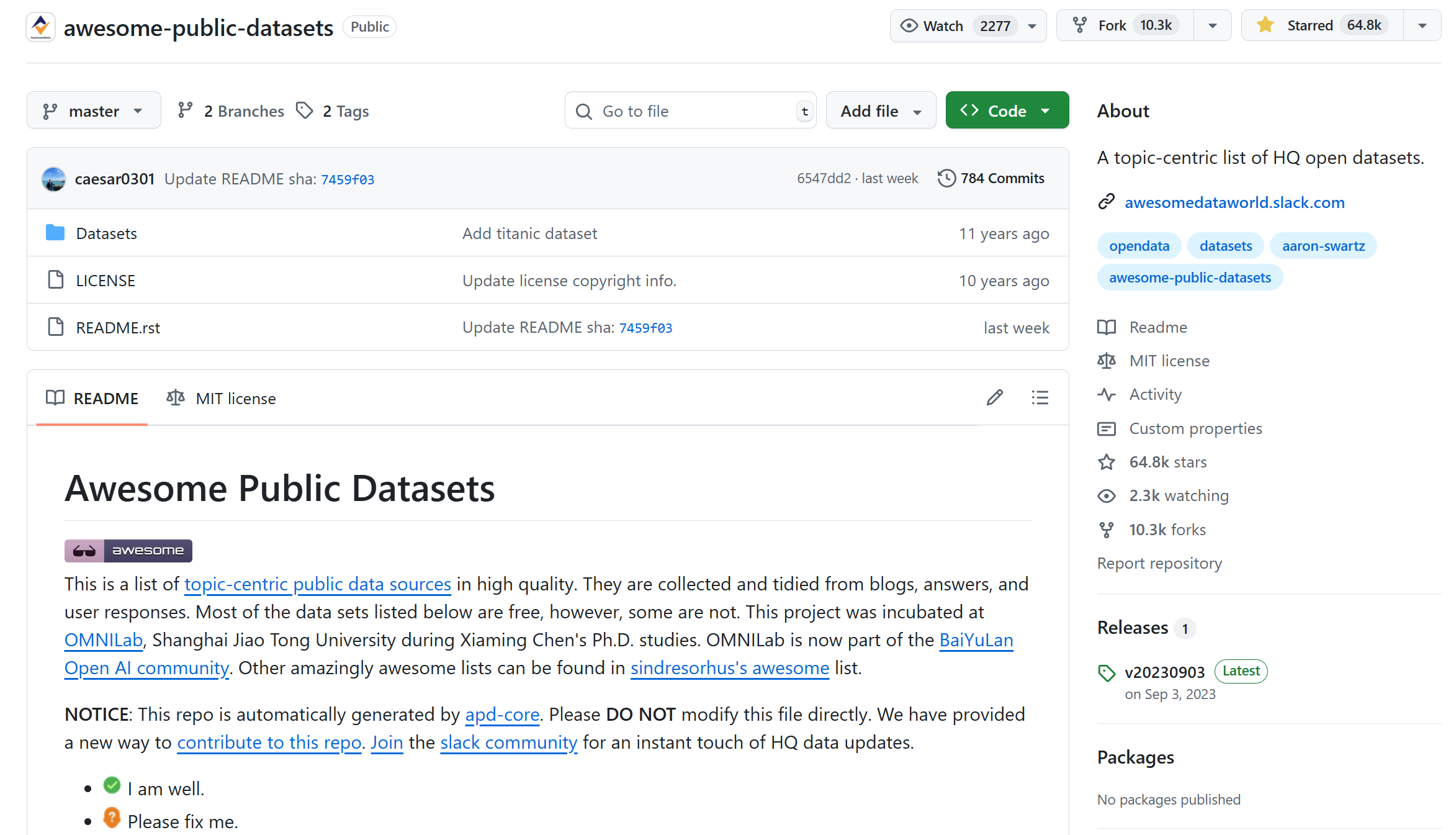The width and height of the screenshot is (1456, 835).
Task: Expand the Watch notifications dropdown arrow
Action: click(1032, 26)
